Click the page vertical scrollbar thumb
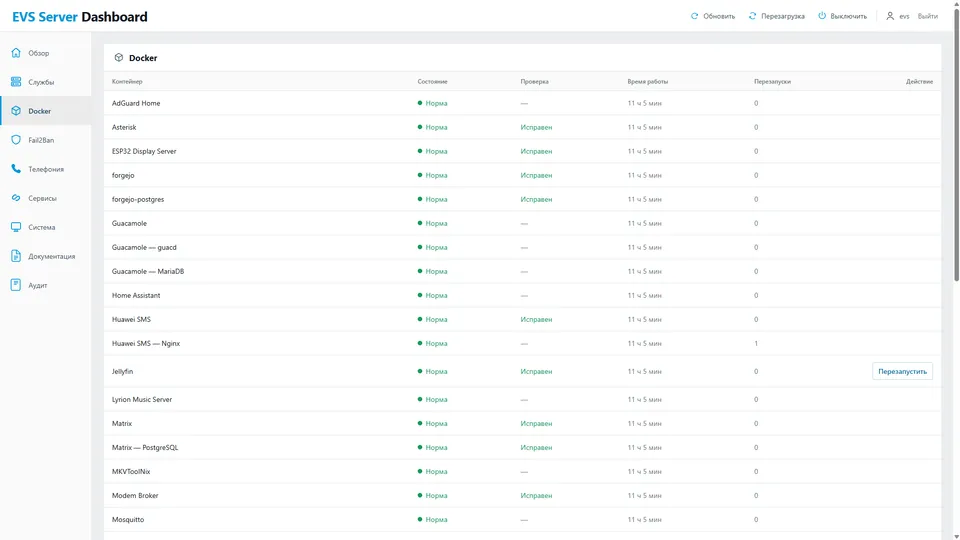Screen dimensions: 960x540 pyautogui.click(x=956, y=145)
